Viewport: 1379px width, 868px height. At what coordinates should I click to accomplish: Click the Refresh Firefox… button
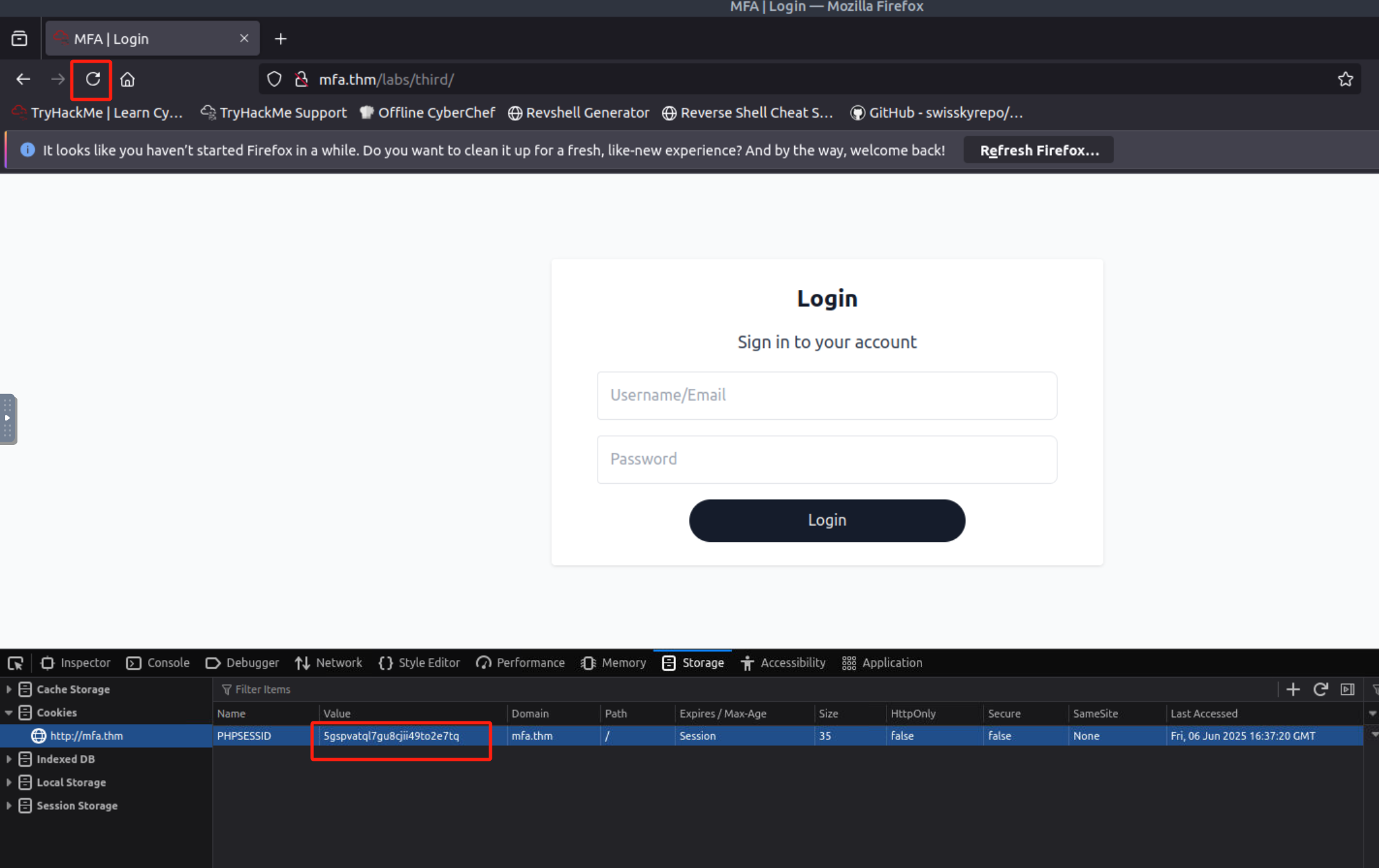1038,150
